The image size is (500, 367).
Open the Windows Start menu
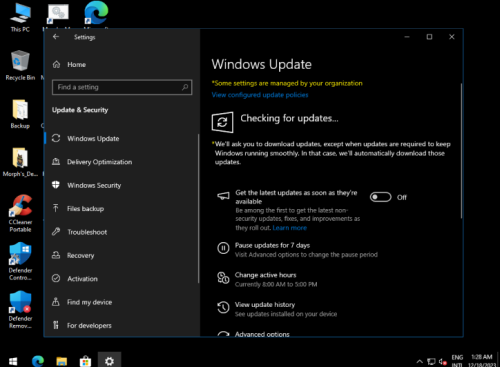(x=13, y=361)
